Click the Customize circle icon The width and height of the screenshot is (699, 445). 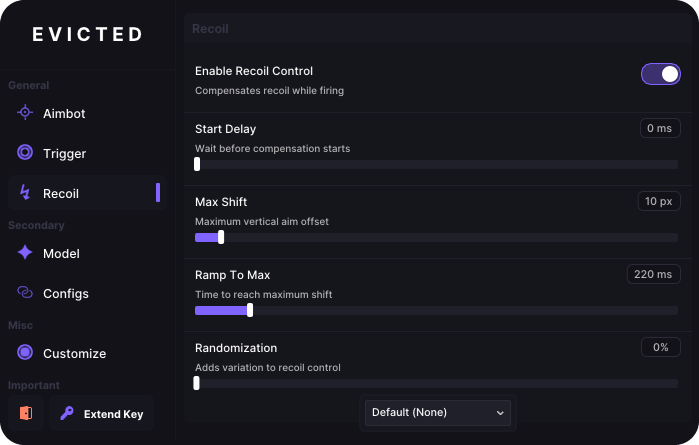click(25, 352)
